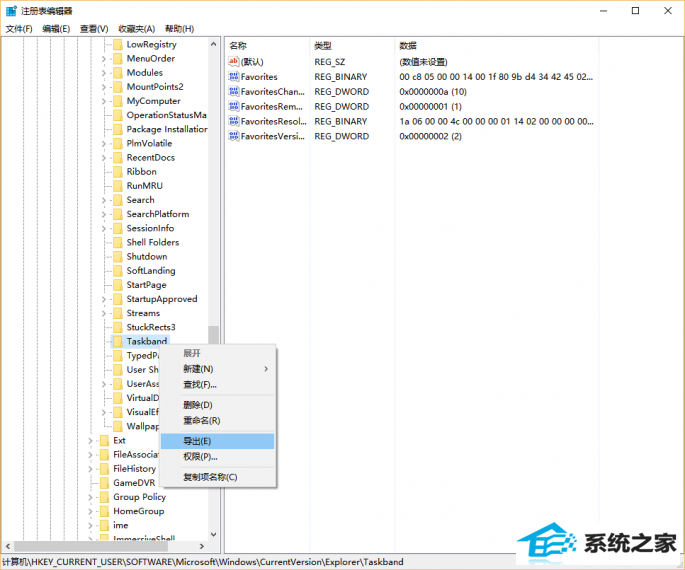Screen dimensions: 685x570
Task: Click the FavoritesVersi... value icon
Action: coord(234,136)
